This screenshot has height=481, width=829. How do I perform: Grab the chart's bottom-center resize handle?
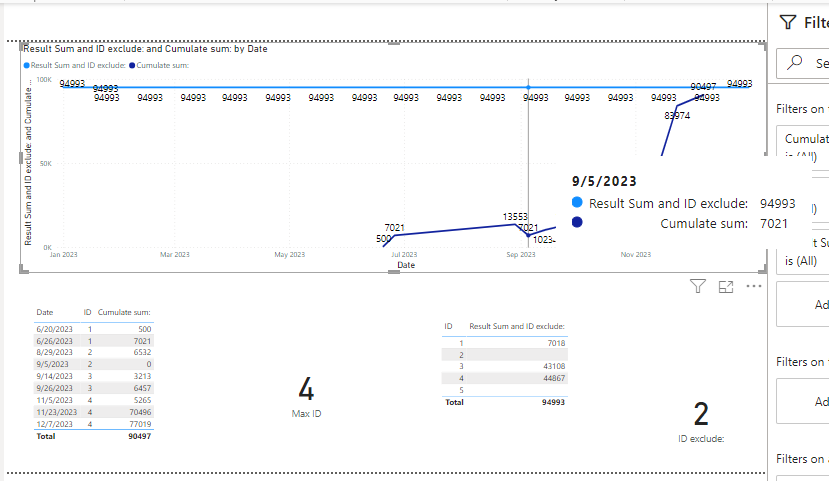(x=394, y=272)
